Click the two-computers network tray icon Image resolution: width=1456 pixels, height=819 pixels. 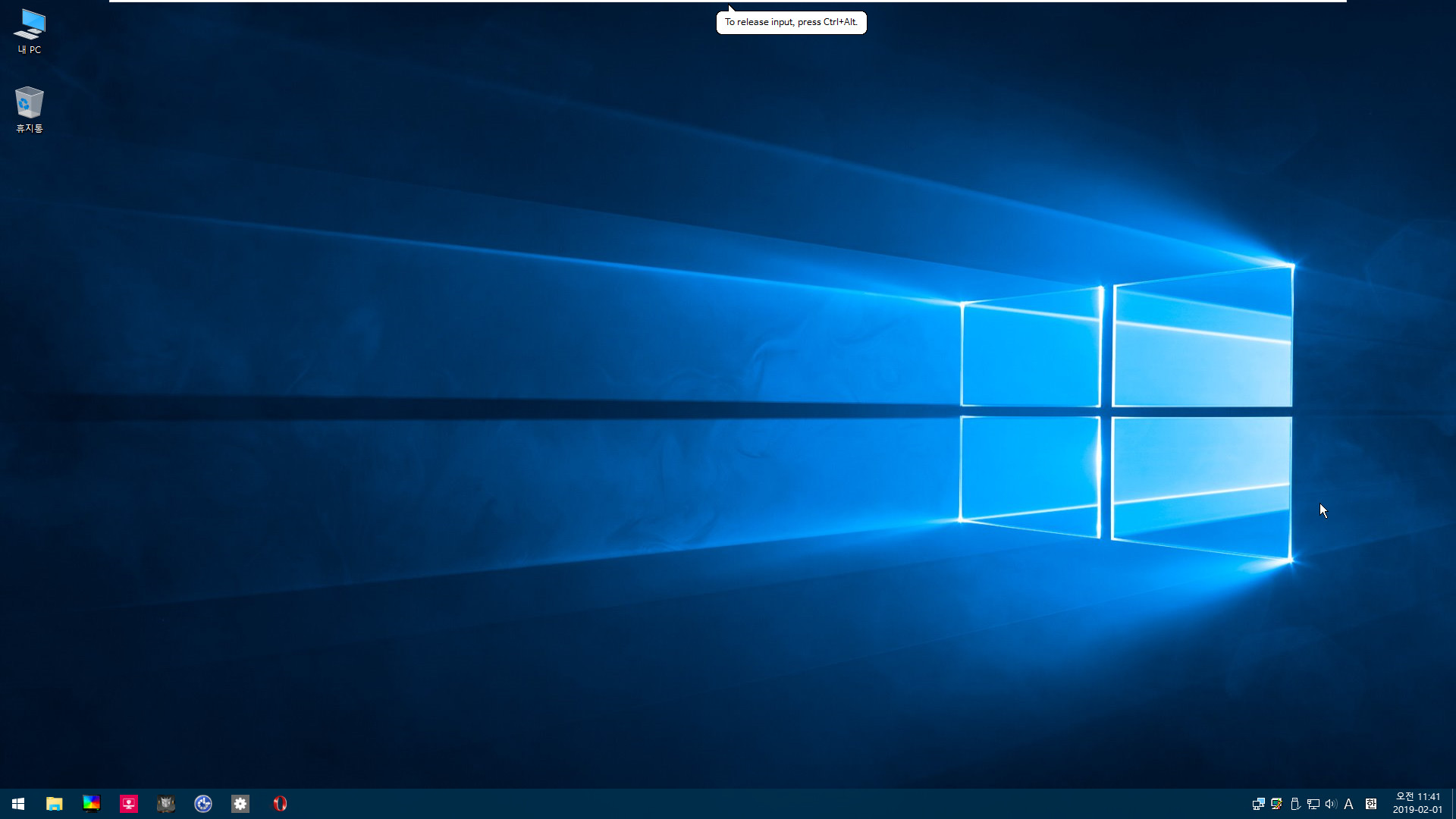click(x=1258, y=804)
